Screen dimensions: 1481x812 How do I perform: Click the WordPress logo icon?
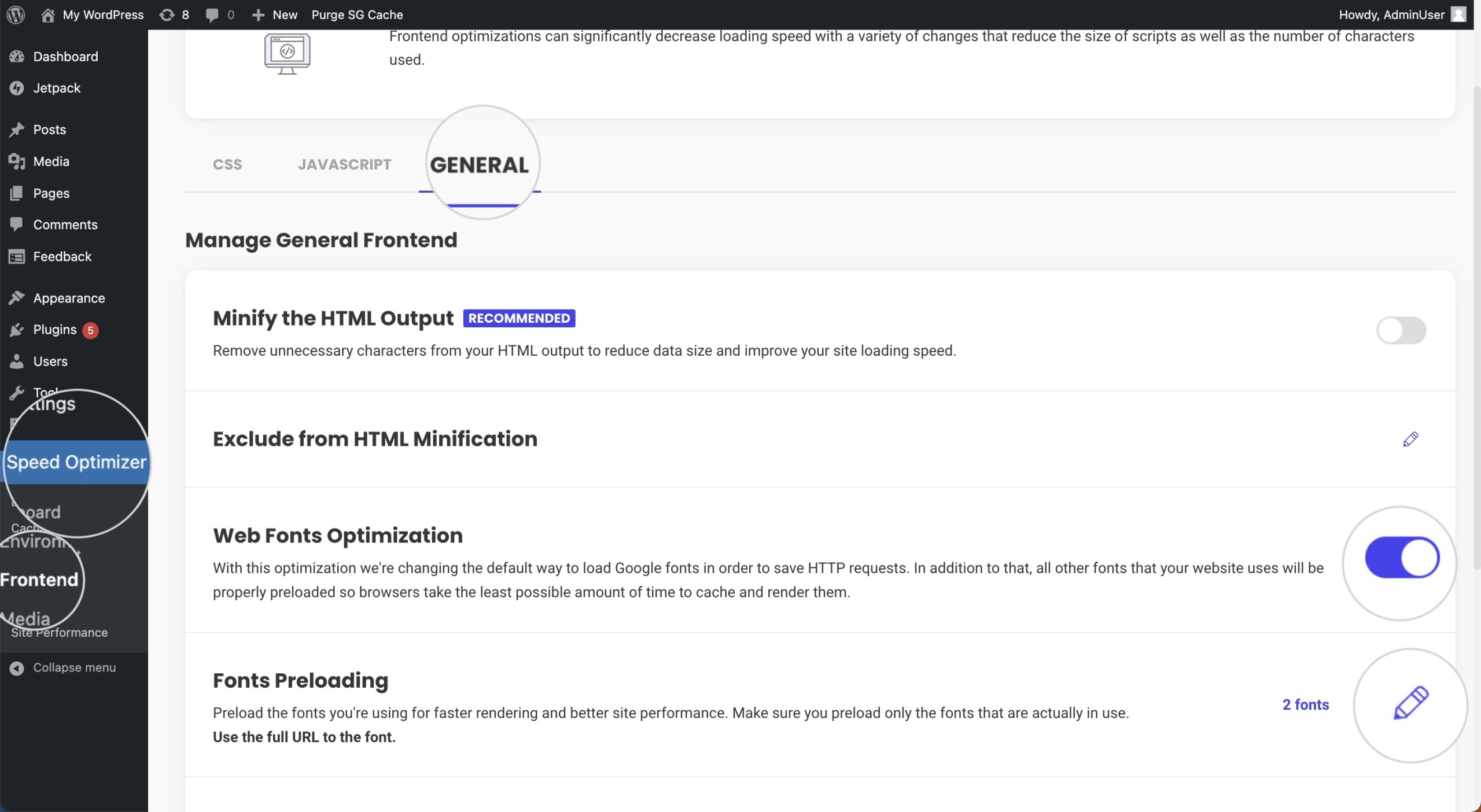pos(16,14)
